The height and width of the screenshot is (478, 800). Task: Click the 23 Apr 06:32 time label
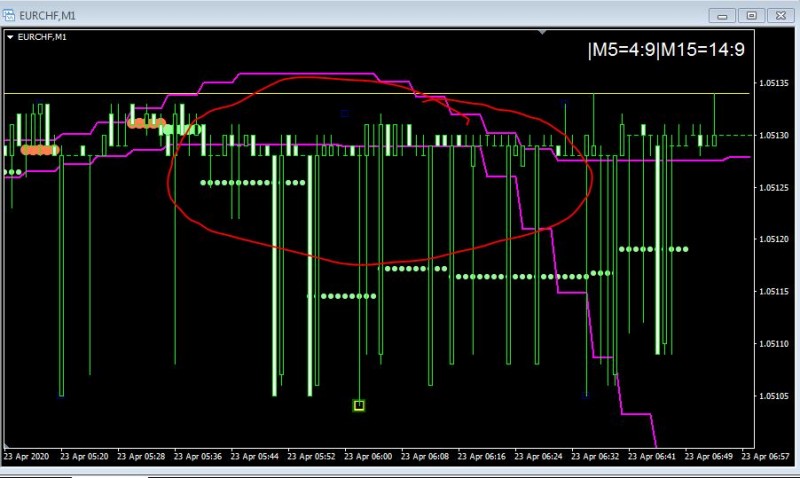pyautogui.click(x=594, y=456)
